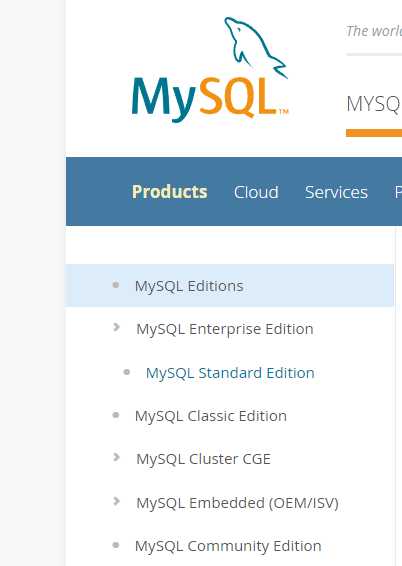Open the Services menu
Image resolution: width=402 pixels, height=566 pixels.
click(x=336, y=192)
